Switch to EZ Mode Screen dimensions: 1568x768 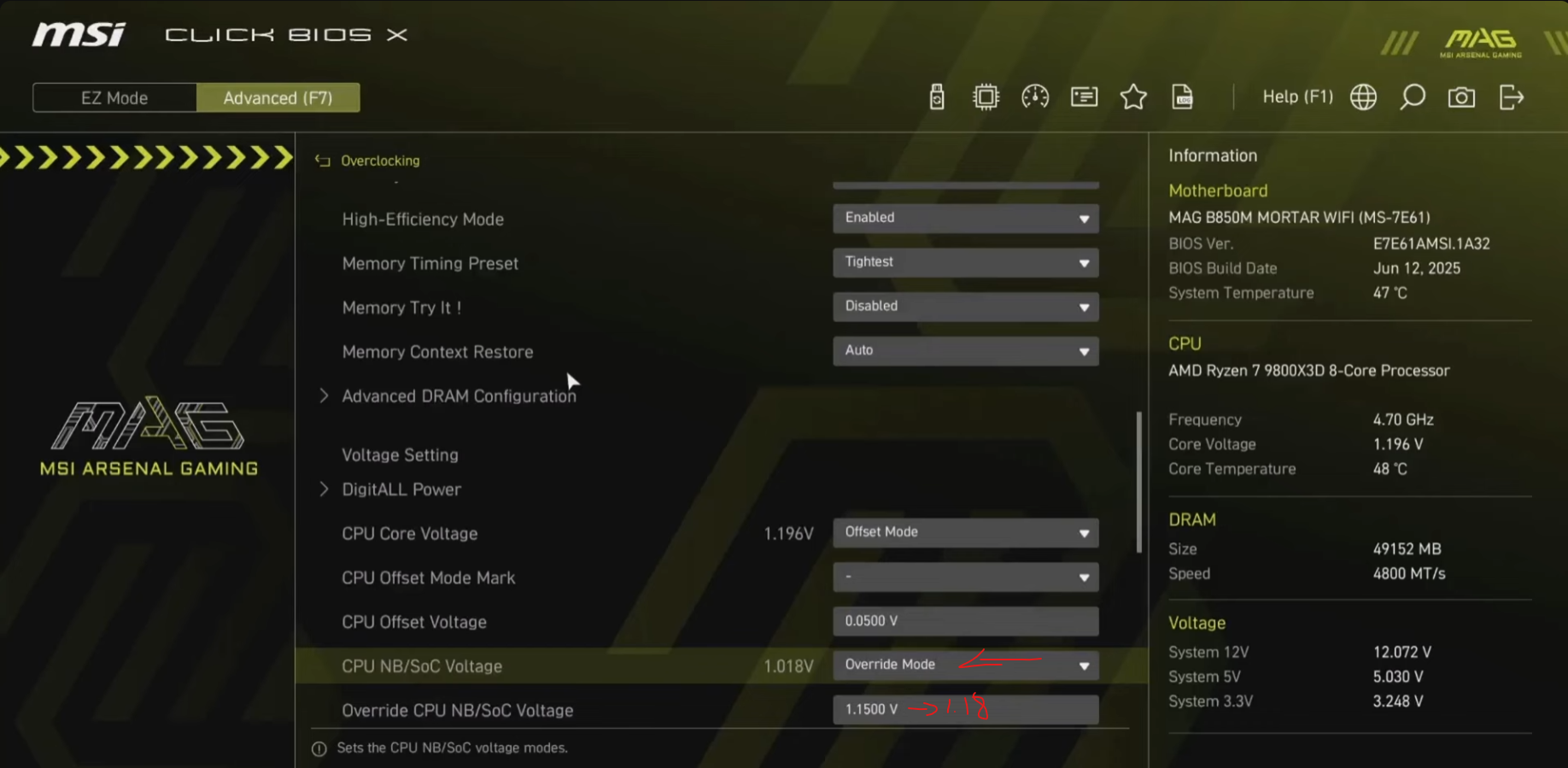point(114,98)
